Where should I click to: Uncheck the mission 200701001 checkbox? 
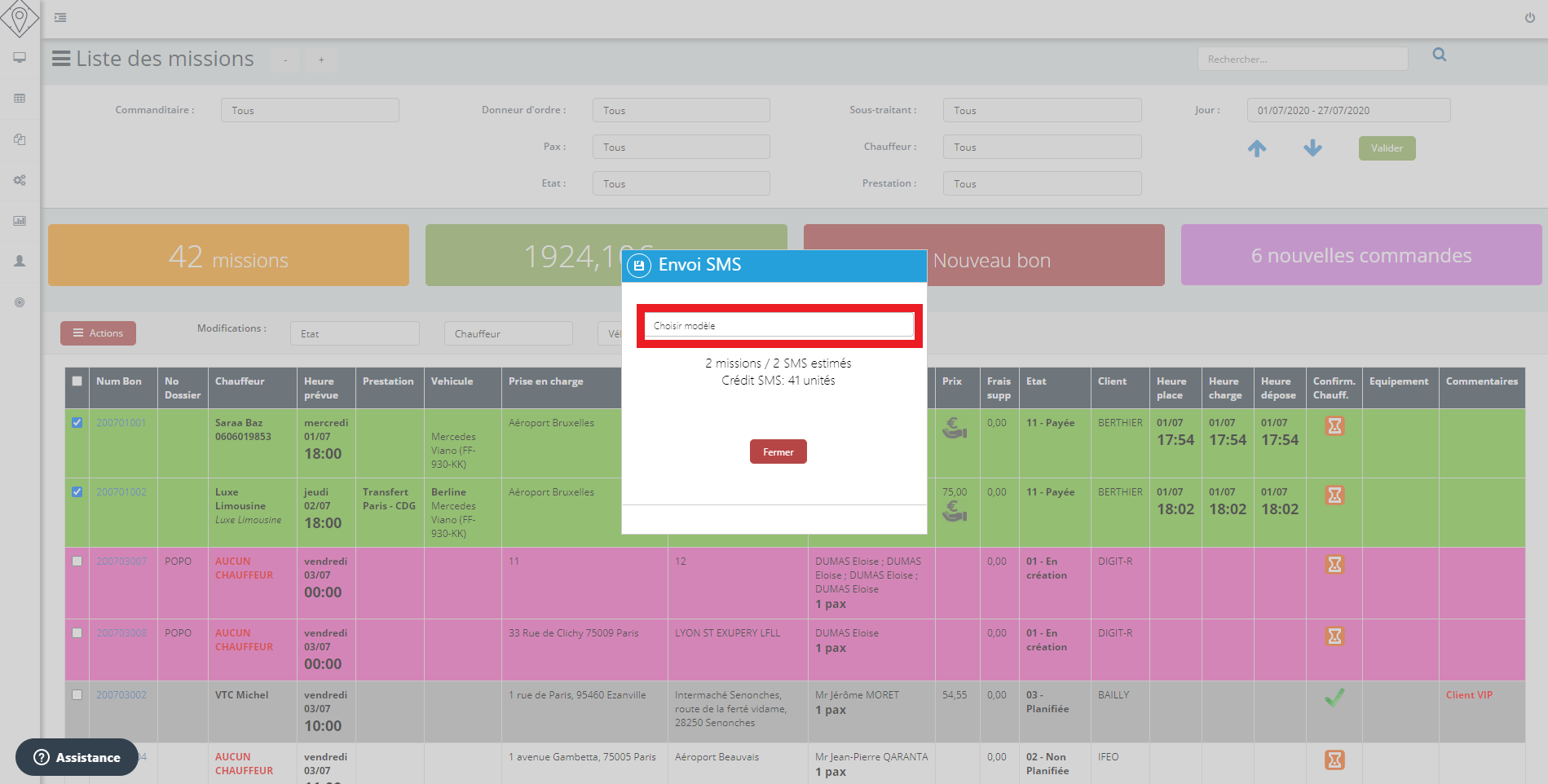pyautogui.click(x=77, y=423)
